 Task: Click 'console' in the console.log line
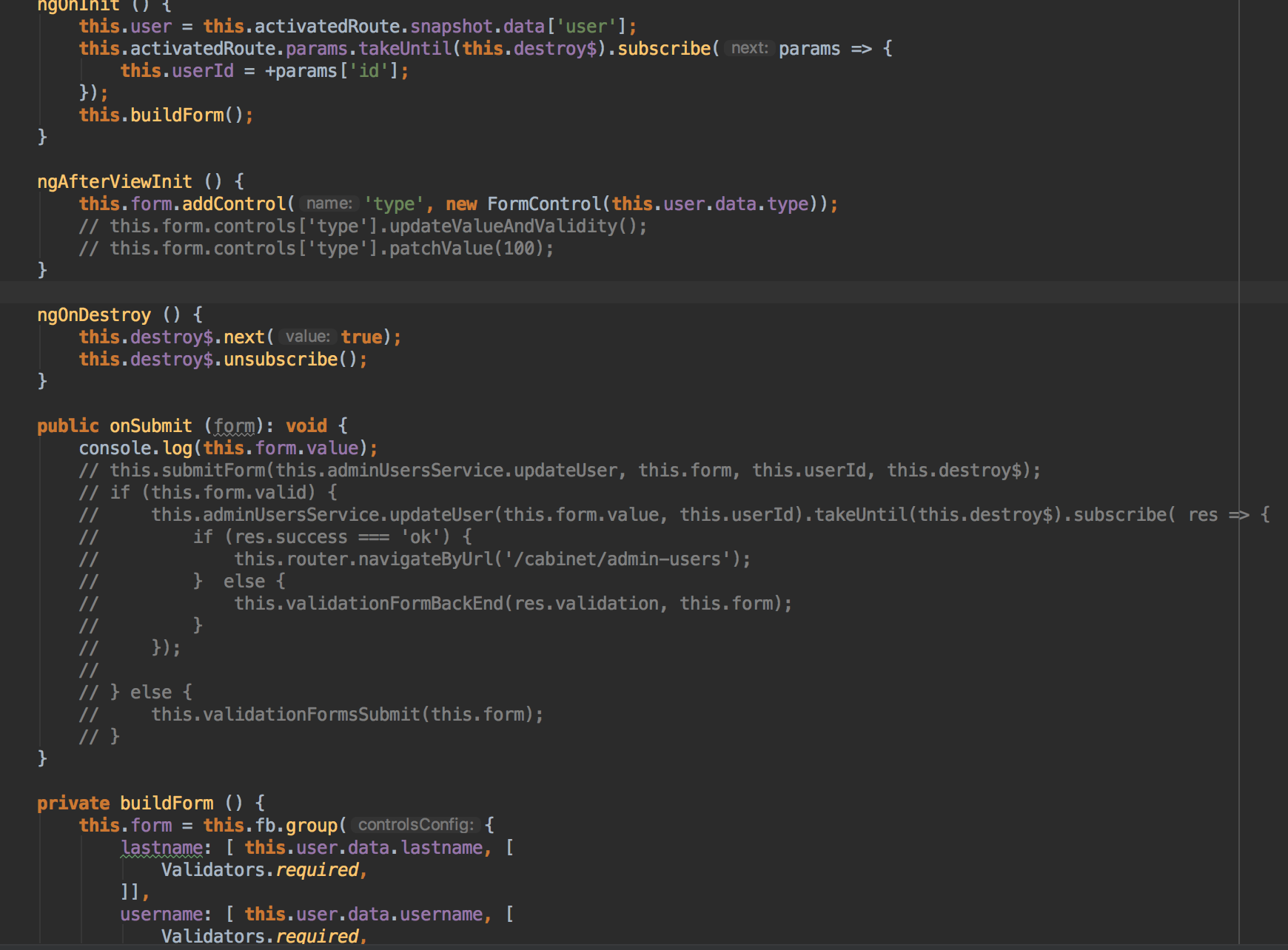115,448
